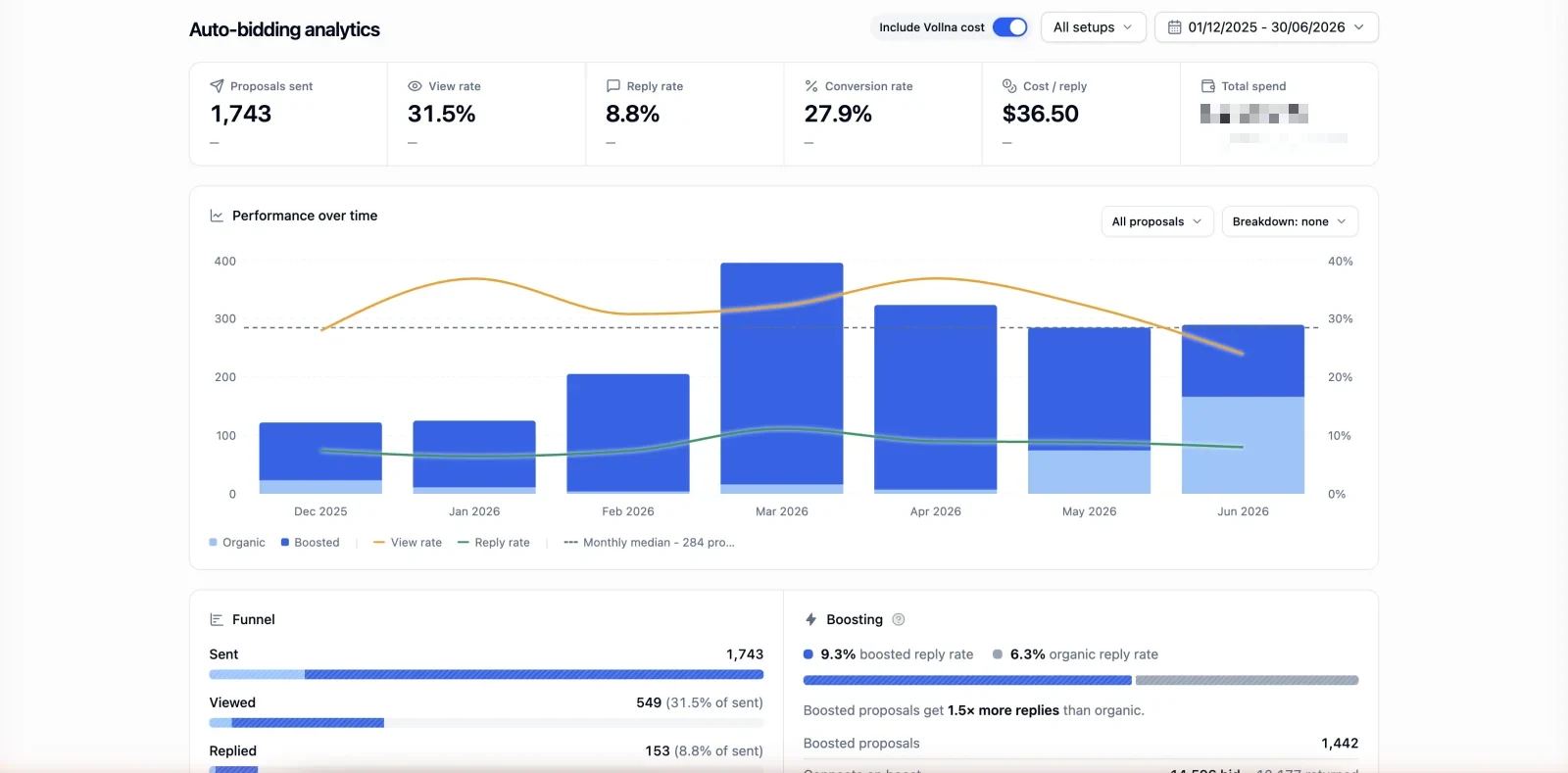1568x773 pixels.
Task: Click the Feb 2026 bar in chart
Action: (x=628, y=433)
